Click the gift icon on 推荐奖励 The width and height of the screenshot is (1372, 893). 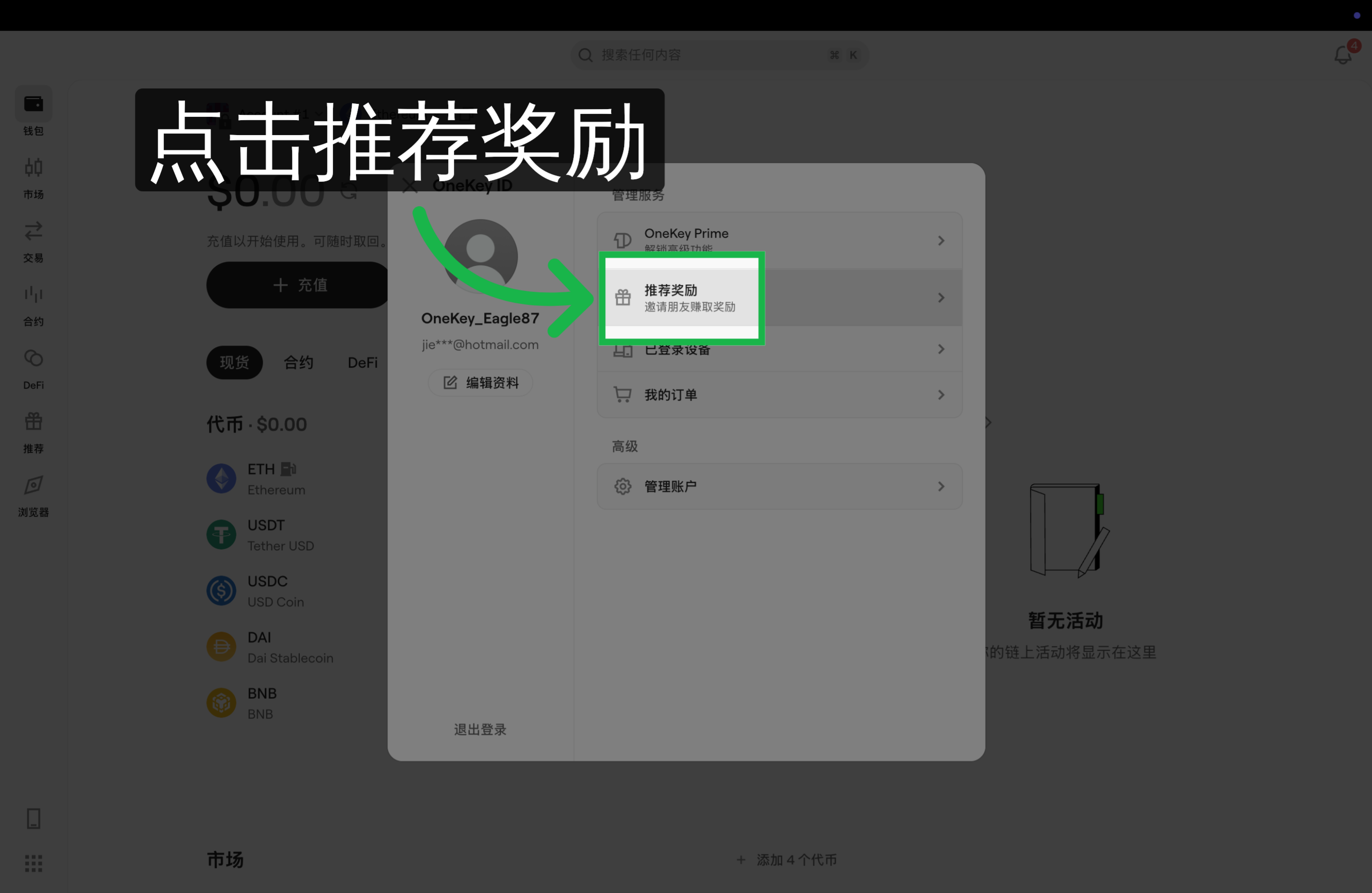623,297
